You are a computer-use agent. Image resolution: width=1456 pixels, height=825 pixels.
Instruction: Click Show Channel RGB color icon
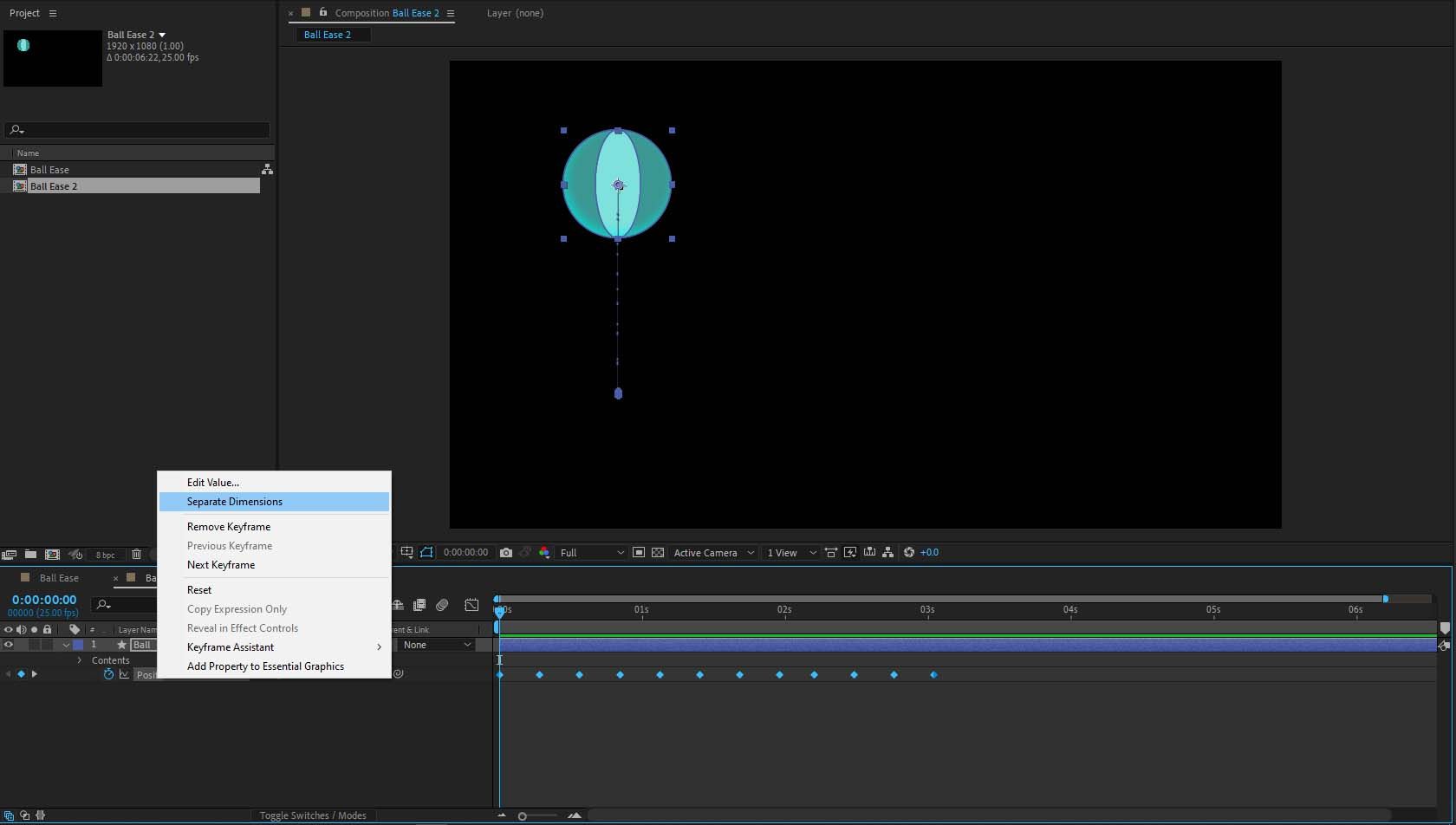point(544,553)
